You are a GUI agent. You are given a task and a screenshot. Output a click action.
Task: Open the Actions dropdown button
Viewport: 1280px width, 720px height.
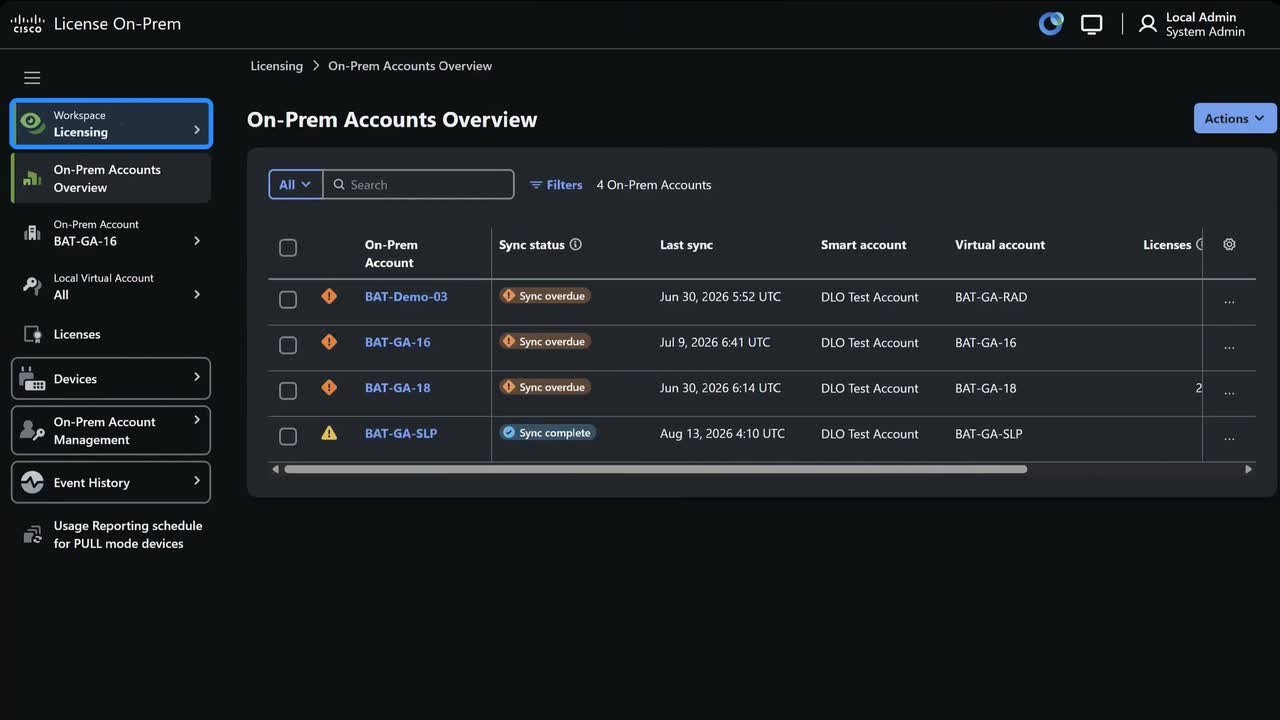[1235, 118]
